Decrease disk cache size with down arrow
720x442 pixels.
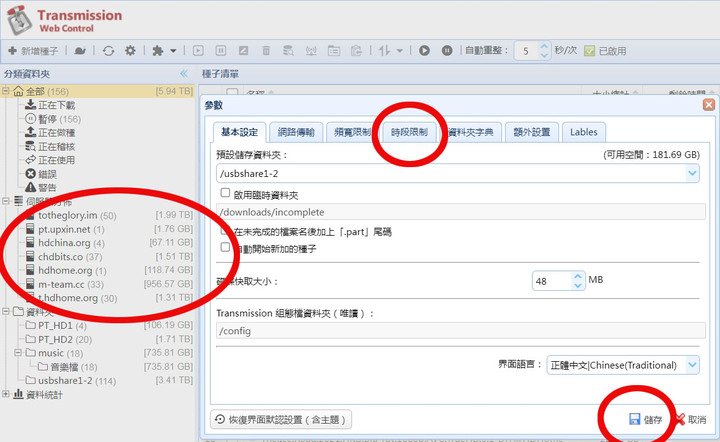pos(578,285)
